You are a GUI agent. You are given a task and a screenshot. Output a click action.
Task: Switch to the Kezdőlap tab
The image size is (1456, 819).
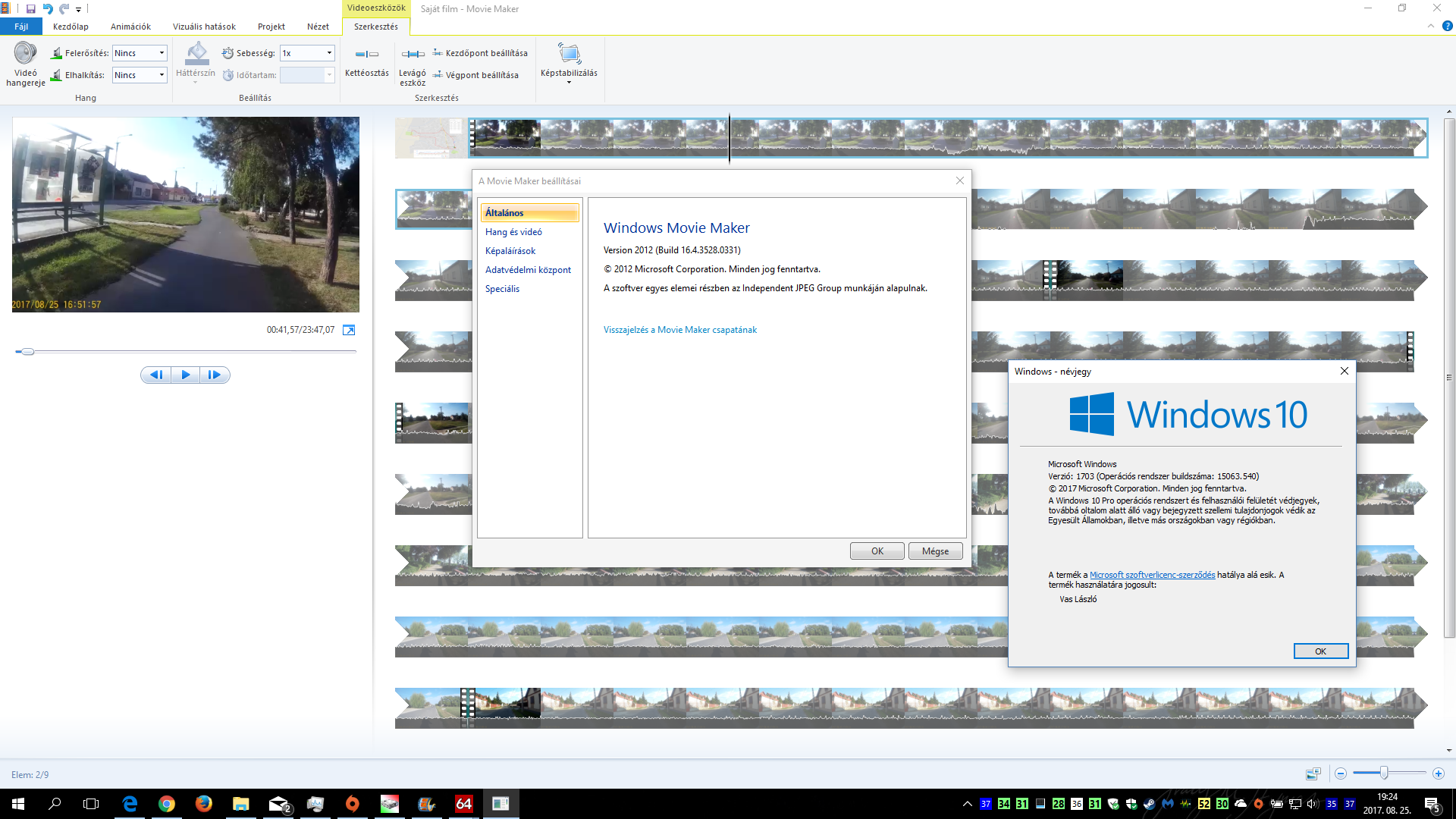[x=71, y=27]
